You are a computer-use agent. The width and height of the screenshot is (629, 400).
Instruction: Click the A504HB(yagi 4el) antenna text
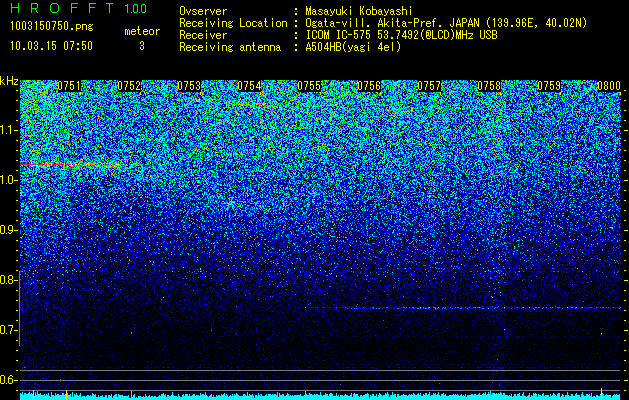(353, 47)
